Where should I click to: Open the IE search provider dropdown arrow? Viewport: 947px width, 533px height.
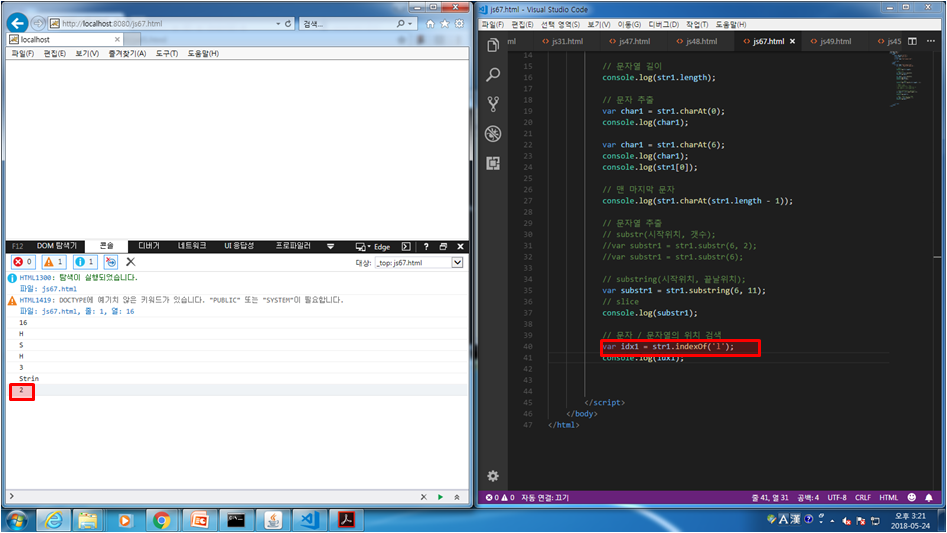pos(410,24)
